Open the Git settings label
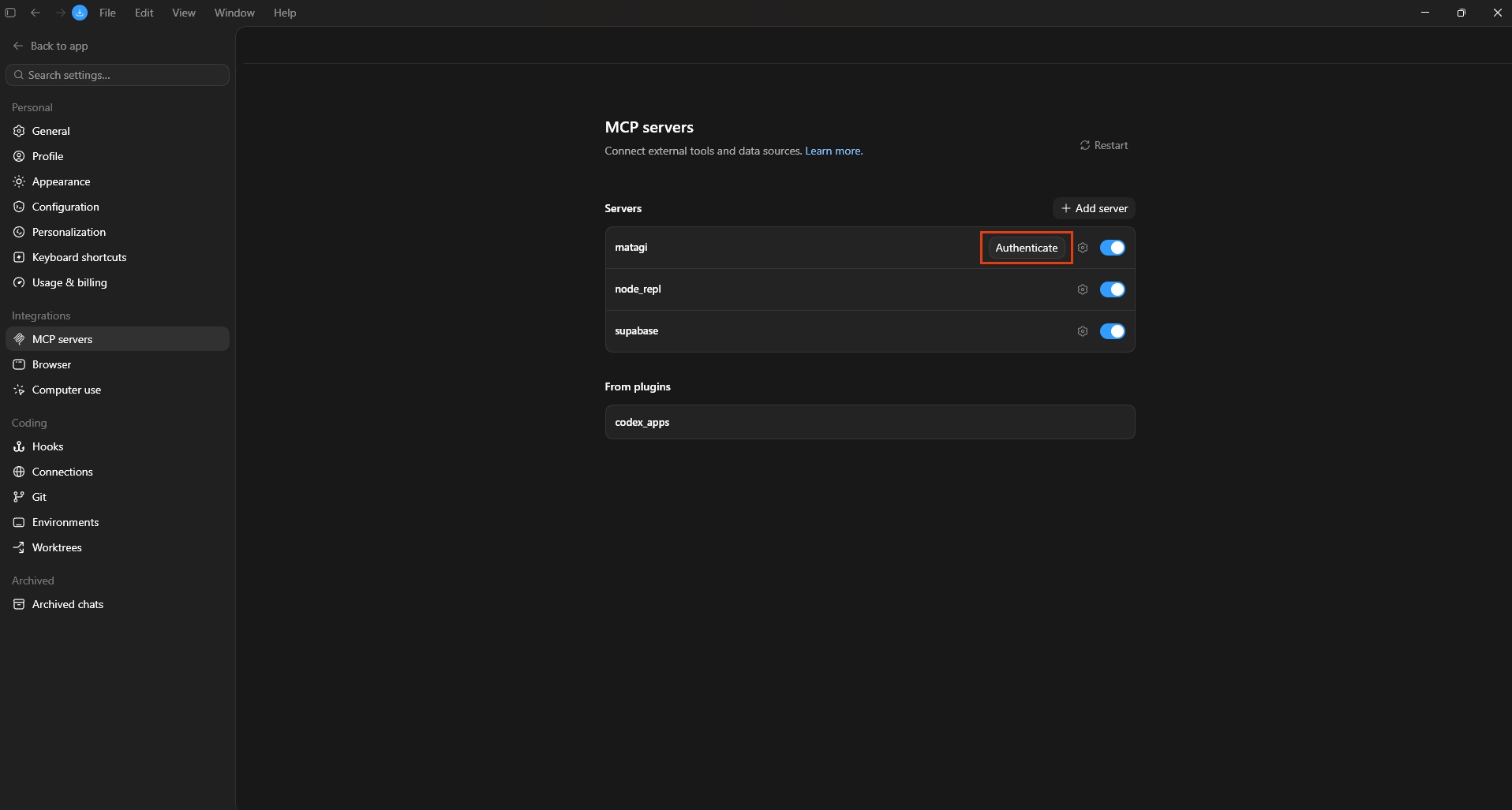1512x810 pixels. coord(39,497)
